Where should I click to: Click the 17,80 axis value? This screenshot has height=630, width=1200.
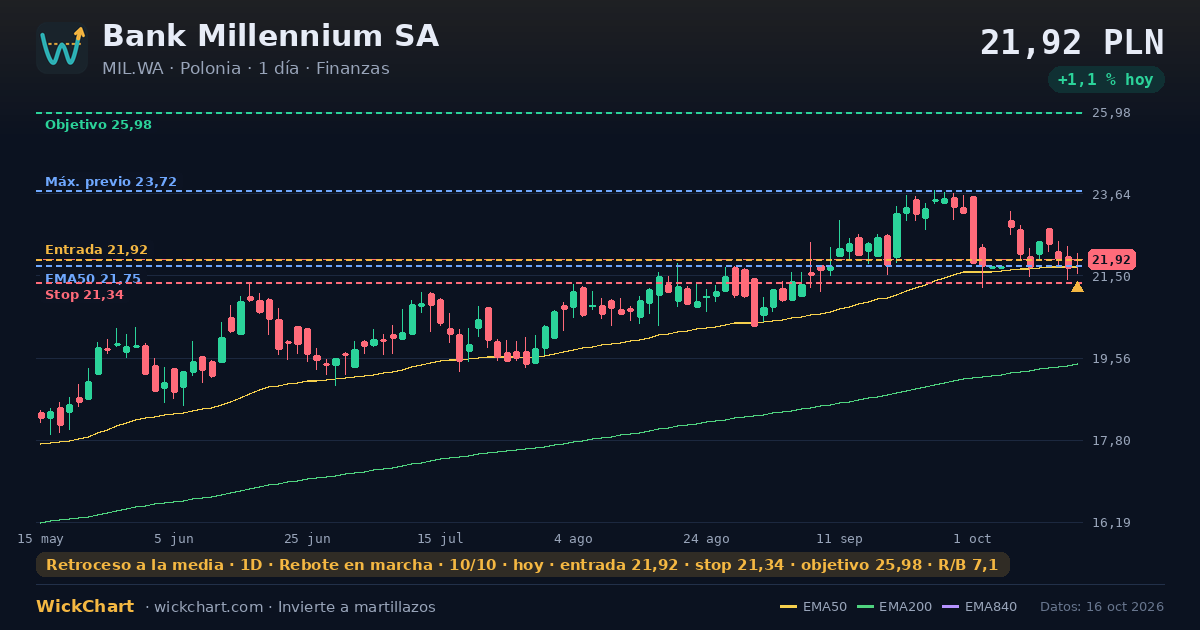pos(1112,441)
